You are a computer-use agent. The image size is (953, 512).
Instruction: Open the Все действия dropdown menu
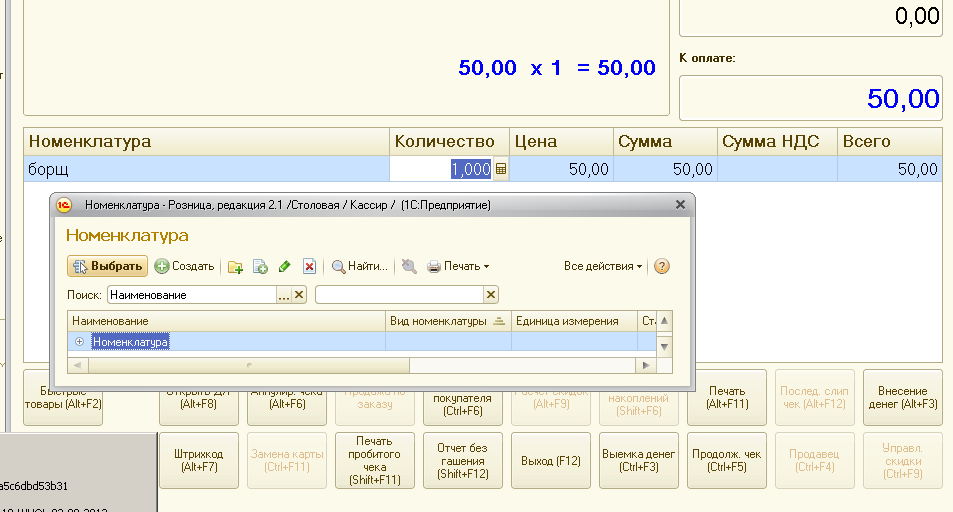click(x=603, y=267)
